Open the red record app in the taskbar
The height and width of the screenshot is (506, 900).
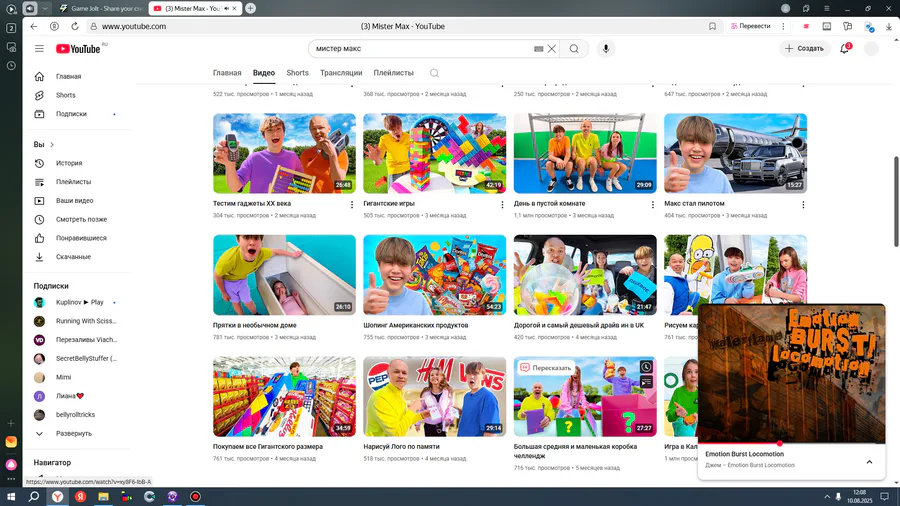pyautogui.click(x=196, y=497)
